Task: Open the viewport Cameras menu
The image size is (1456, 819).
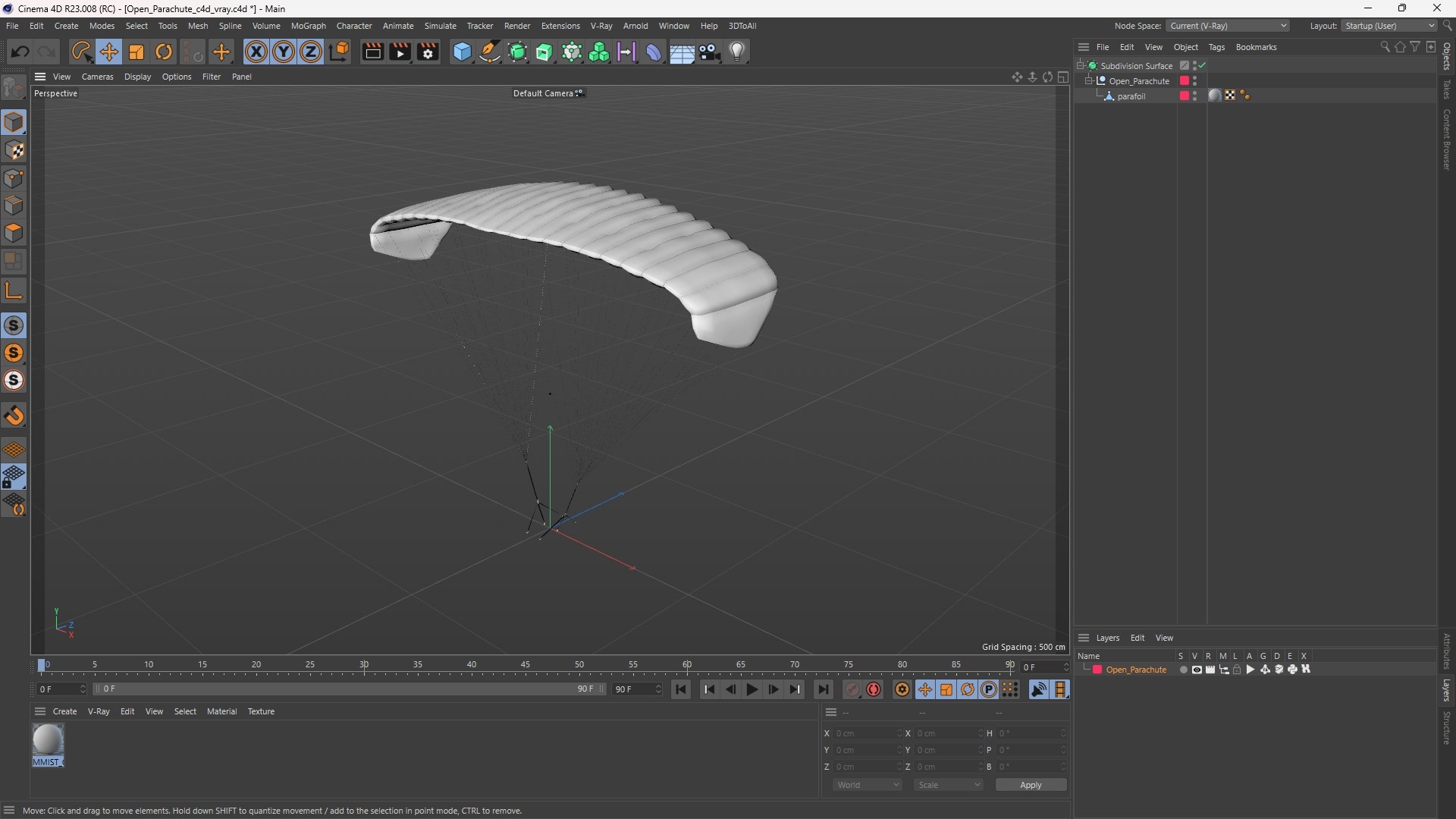Action: click(97, 77)
